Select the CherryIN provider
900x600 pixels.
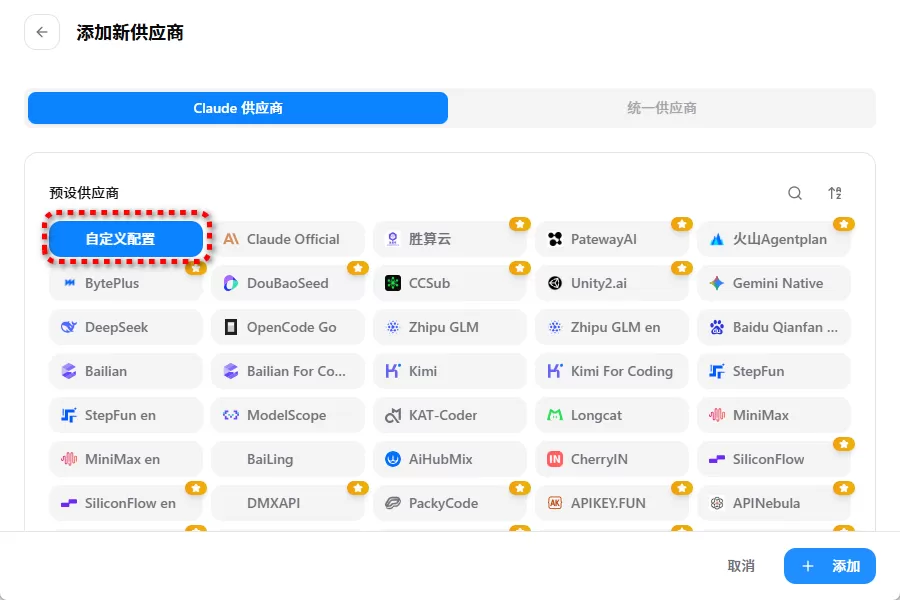coord(612,459)
